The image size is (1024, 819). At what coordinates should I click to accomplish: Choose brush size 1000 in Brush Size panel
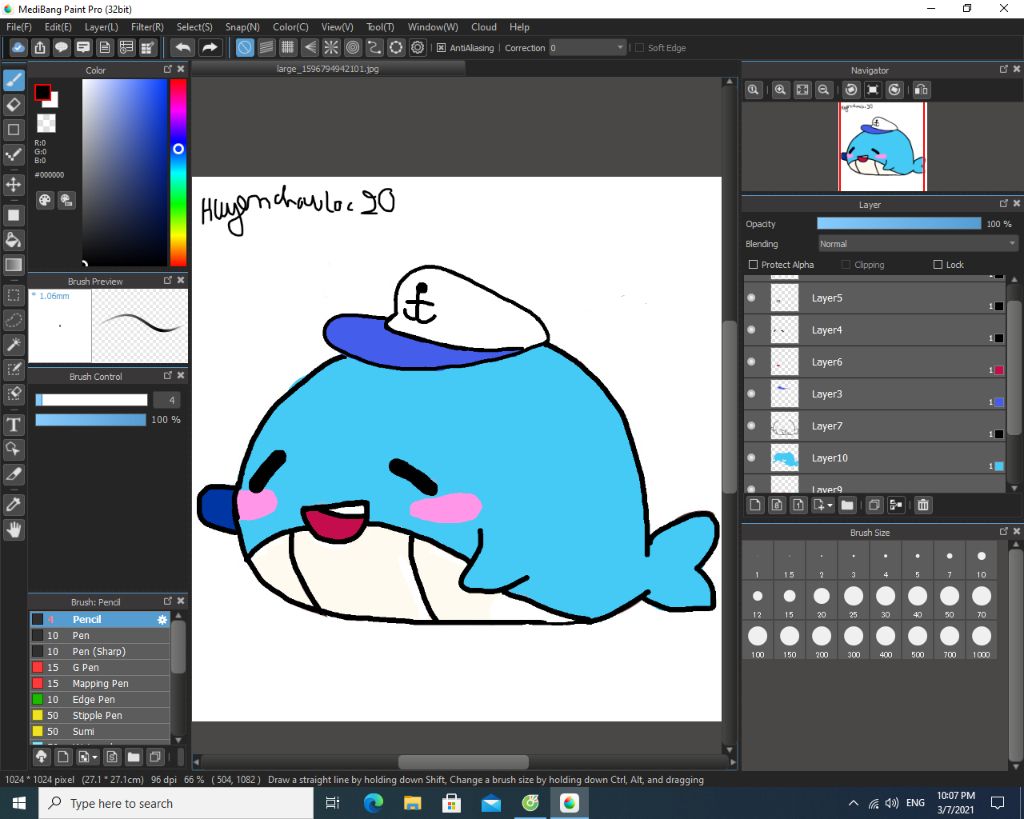981,641
